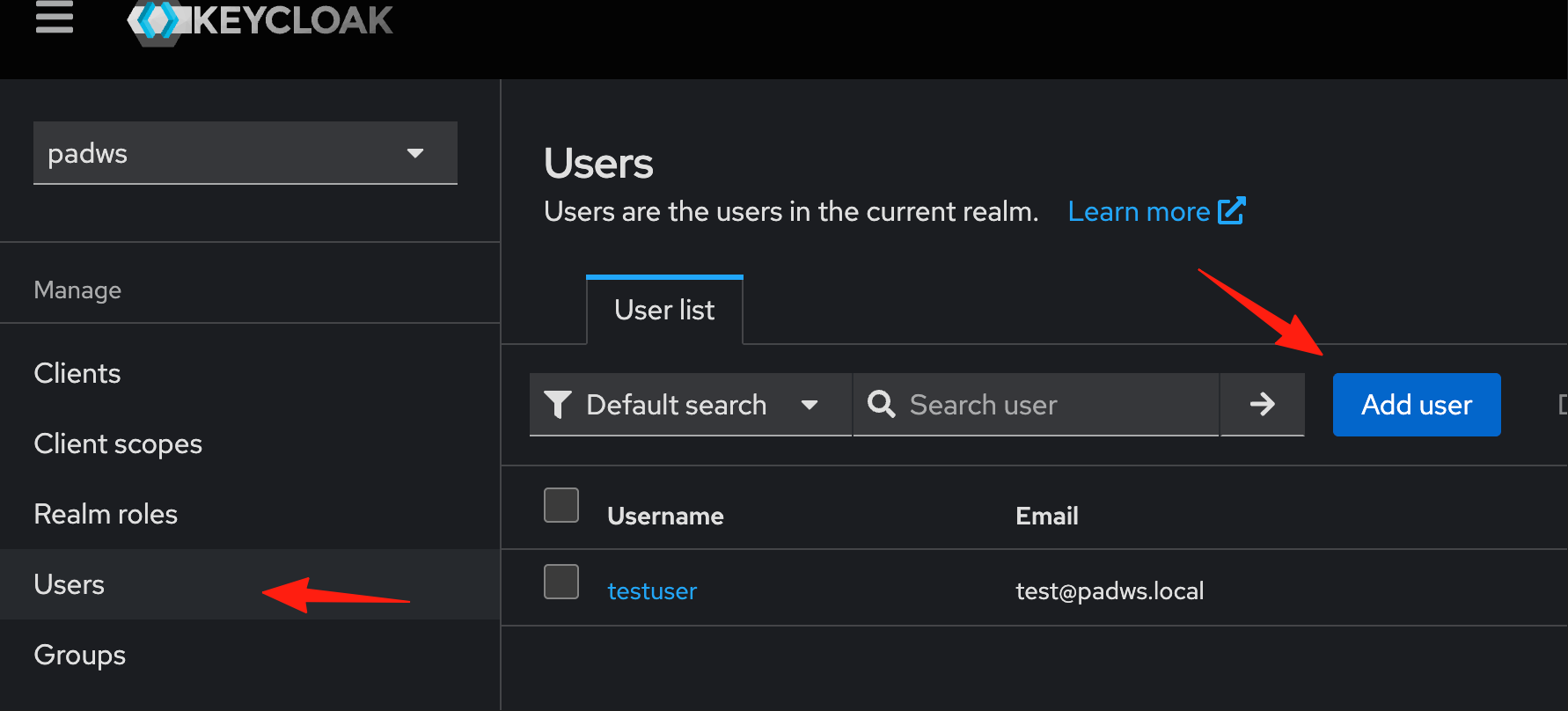
Task: Focus the Search user field
Action: pyautogui.click(x=1036, y=405)
